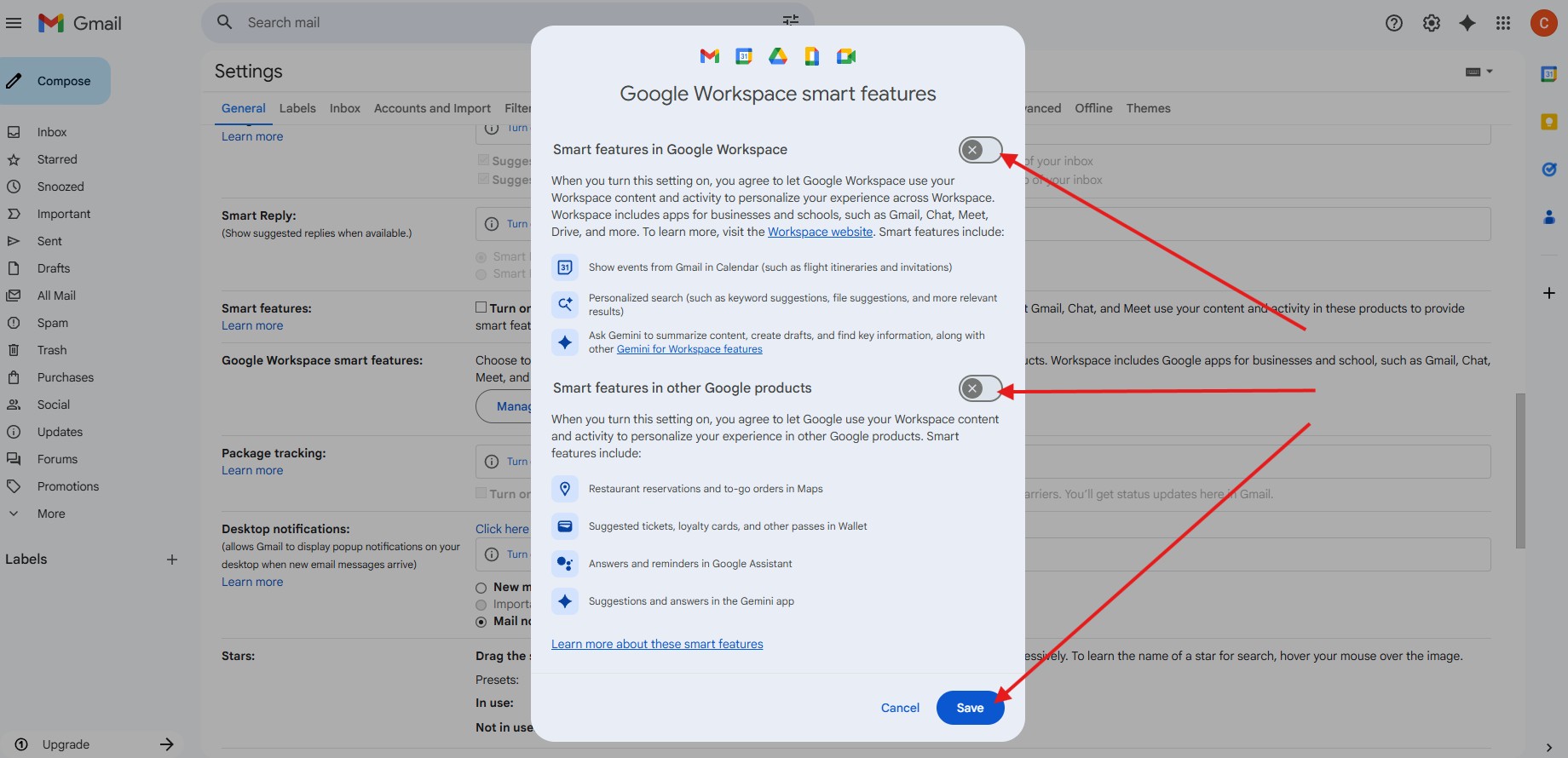The height and width of the screenshot is (758, 1568).
Task: Toggle Smart features in Google Workspace switch
Action: [x=980, y=150]
